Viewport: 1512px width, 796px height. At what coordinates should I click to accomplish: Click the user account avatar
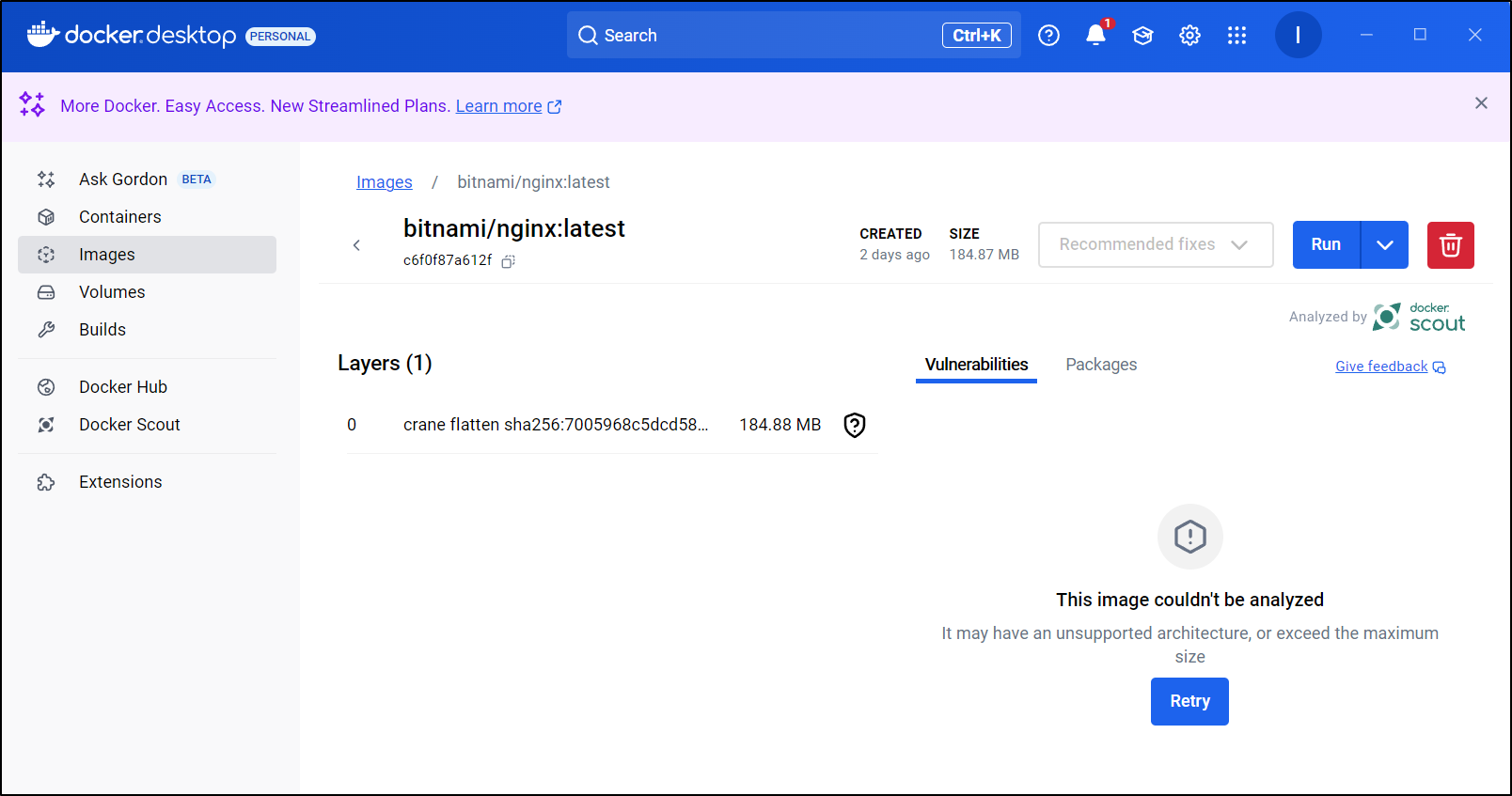(1298, 36)
